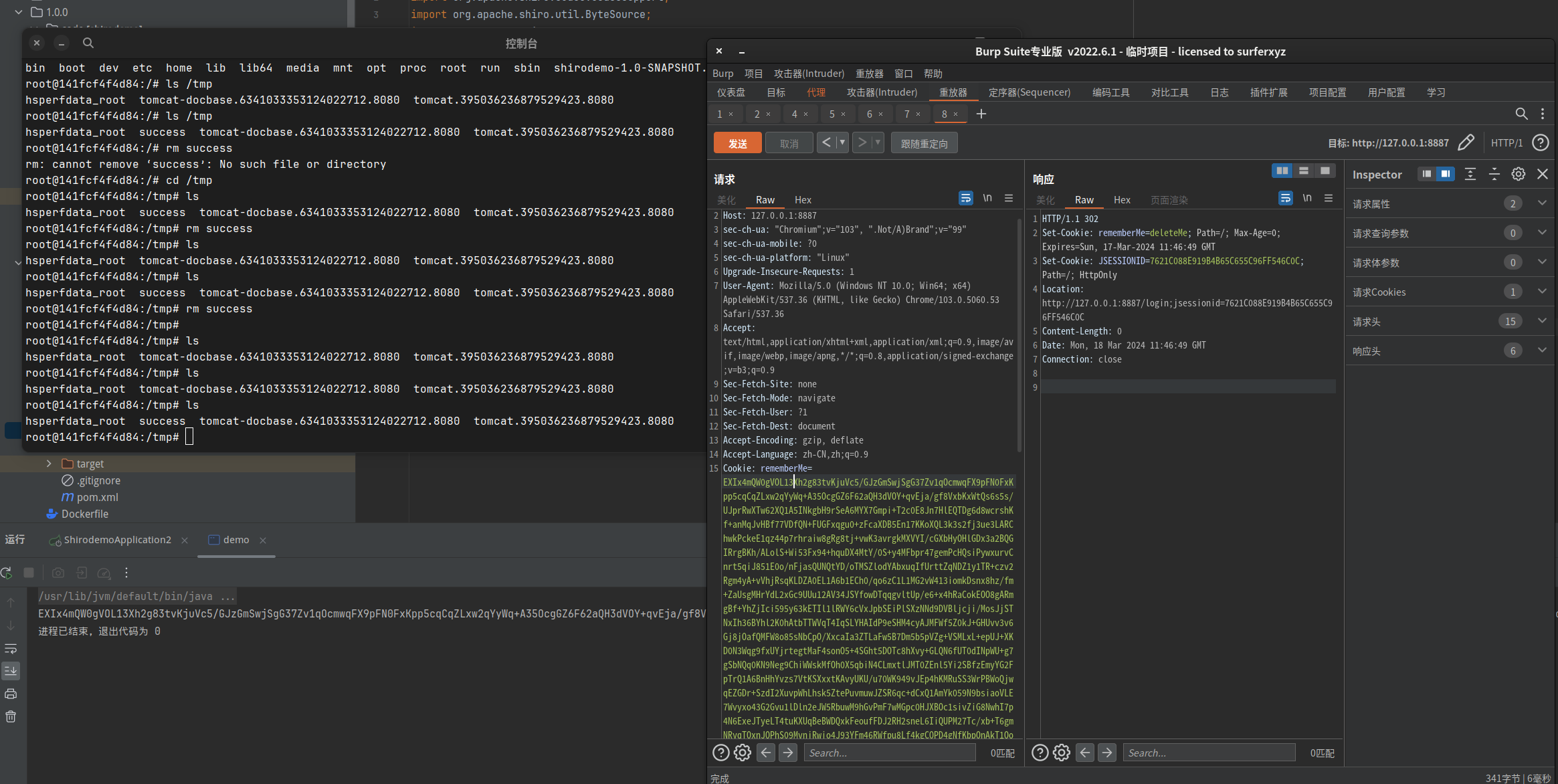Open response search help icon
Image resolution: width=1558 pixels, height=784 pixels.
[x=1040, y=753]
